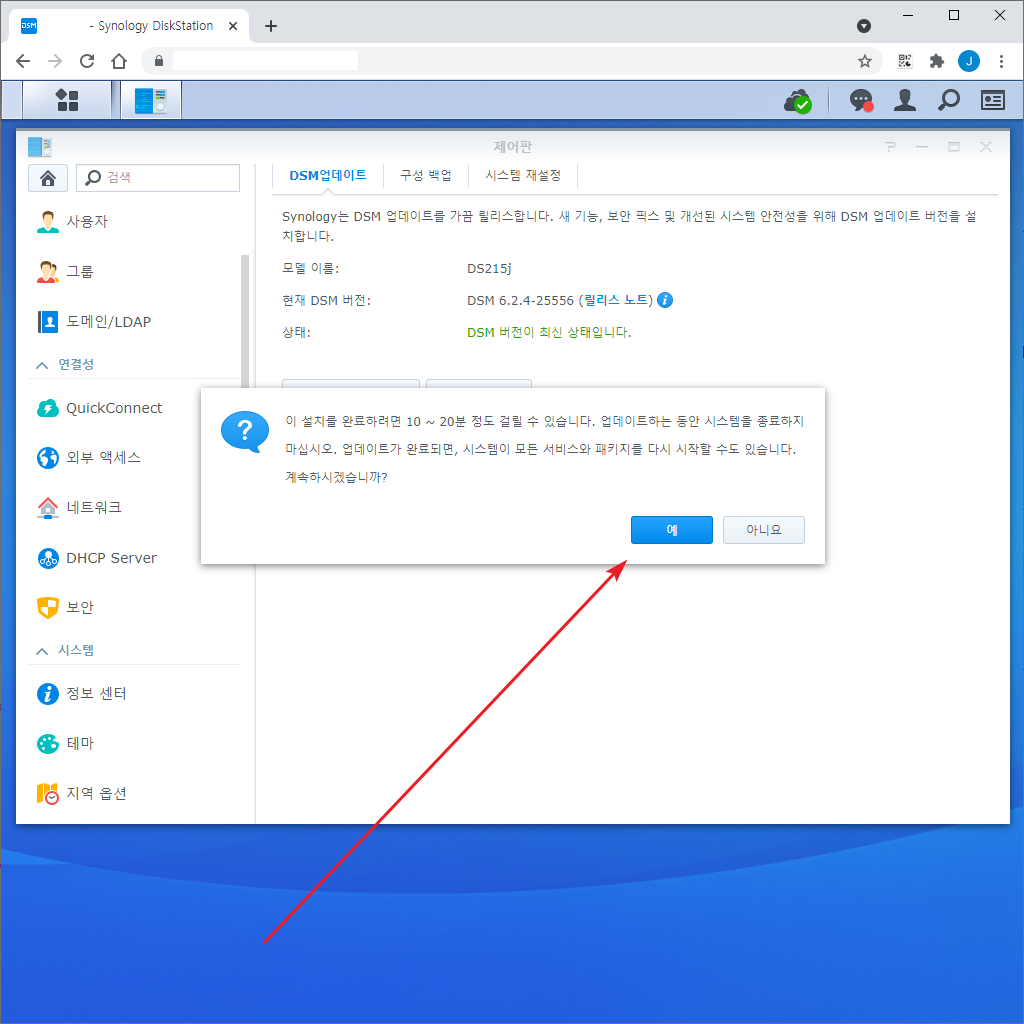Open the Chrome three-dot menu
This screenshot has height=1024, width=1024.
click(1001, 61)
